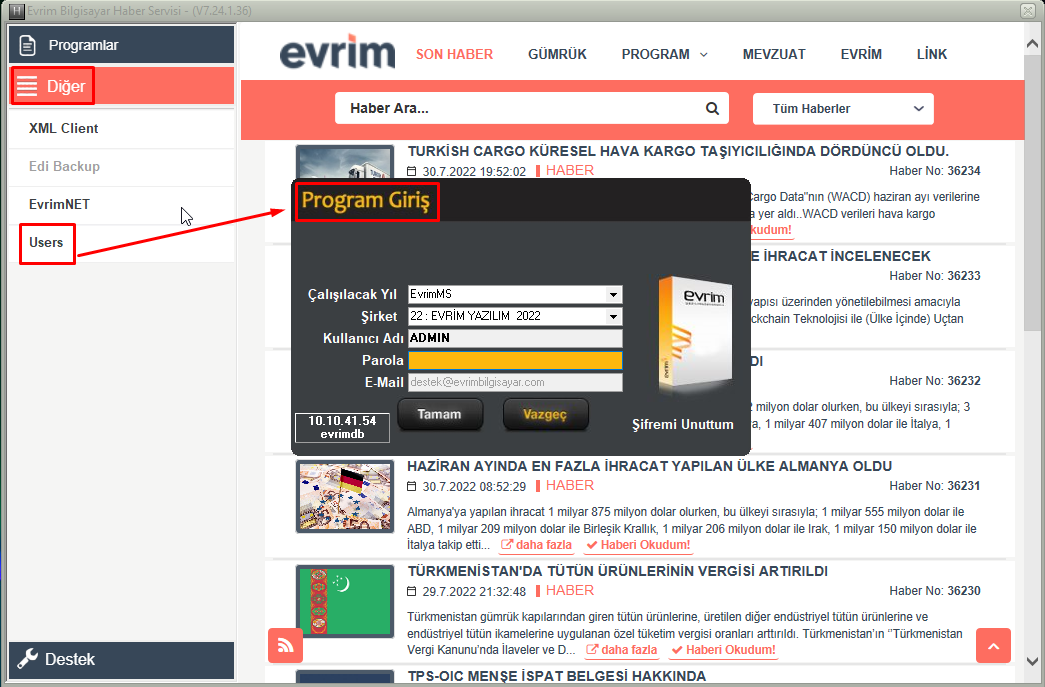This screenshot has width=1045, height=687.
Task: Click the scrollbar down arrow
Action: click(x=1032, y=662)
